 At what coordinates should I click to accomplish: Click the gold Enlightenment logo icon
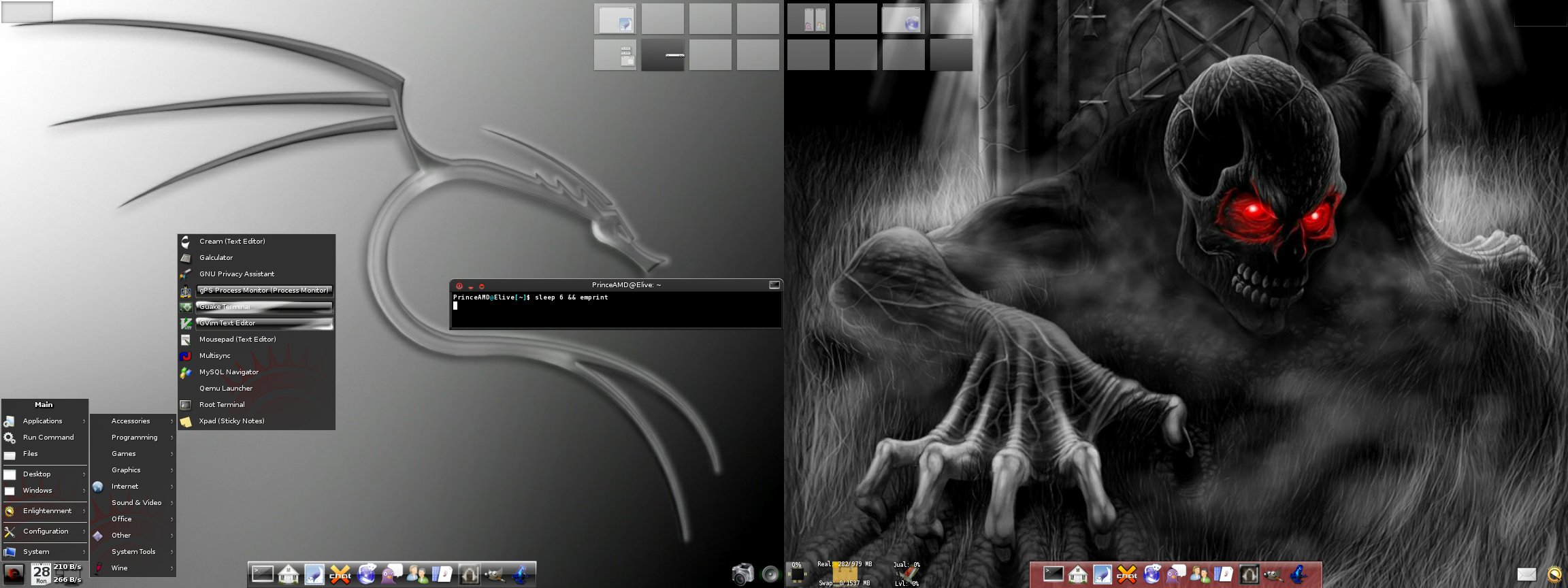[x=1555, y=575]
